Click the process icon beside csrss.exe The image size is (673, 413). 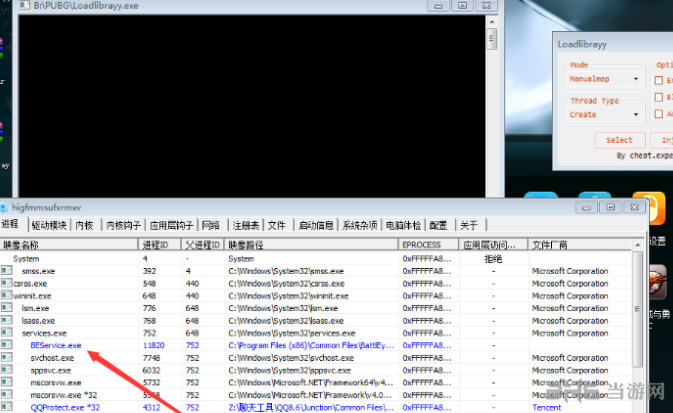6,283
